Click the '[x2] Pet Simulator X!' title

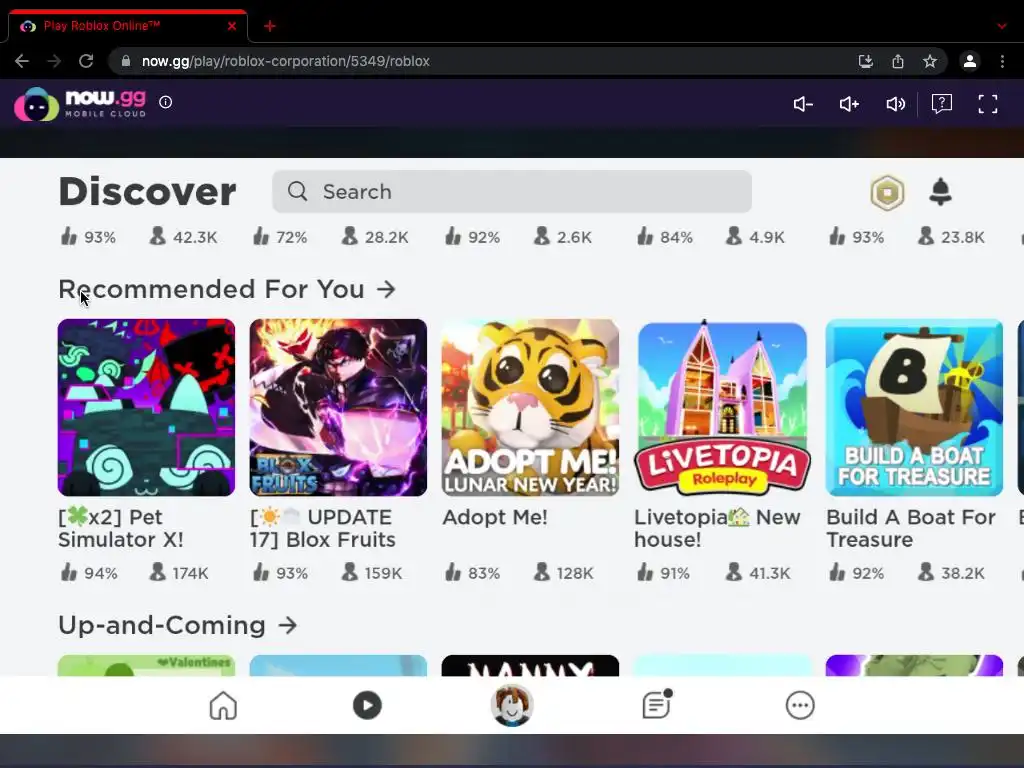coord(121,528)
